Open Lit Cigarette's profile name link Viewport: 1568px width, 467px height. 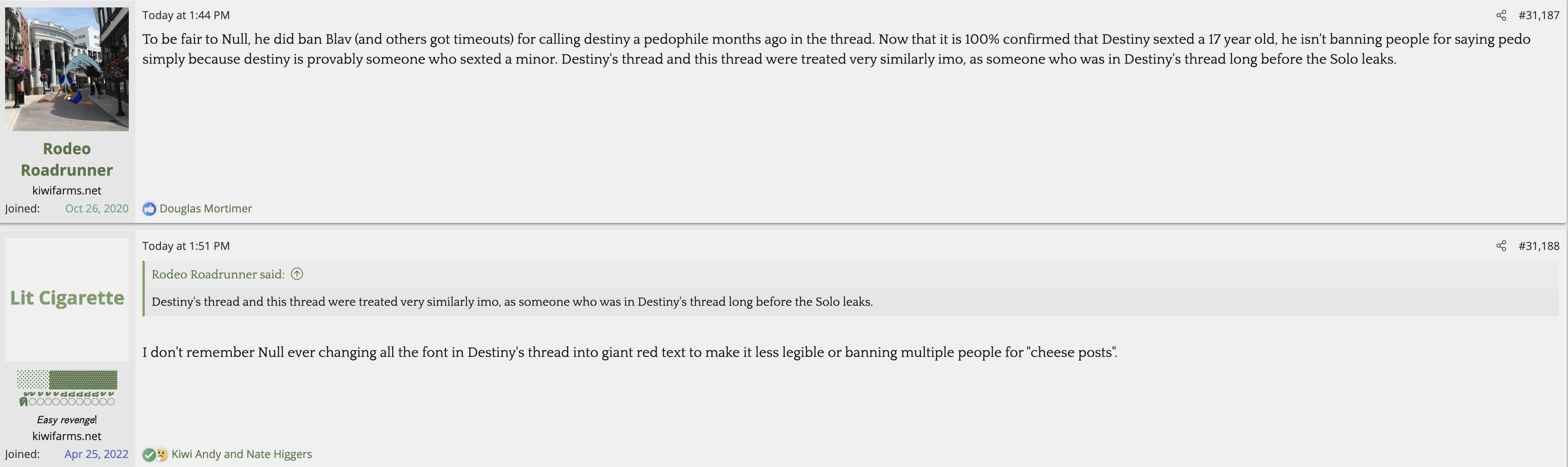point(67,298)
